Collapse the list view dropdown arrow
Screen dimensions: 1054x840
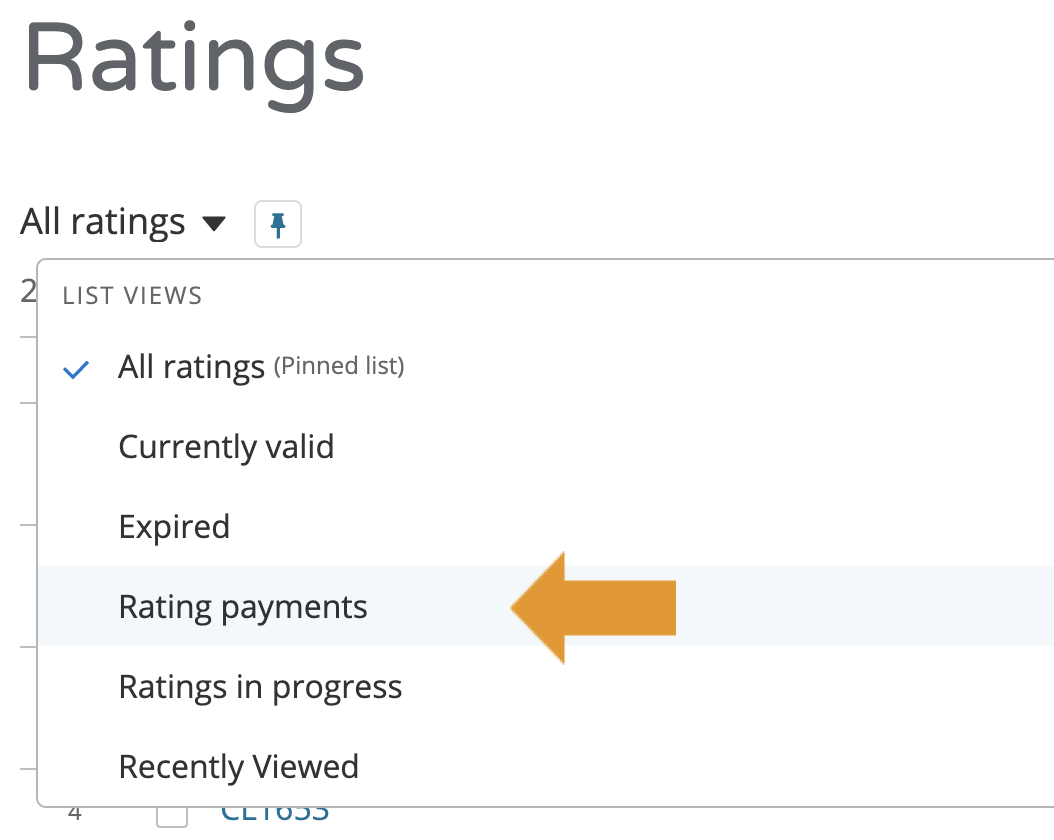(x=214, y=223)
